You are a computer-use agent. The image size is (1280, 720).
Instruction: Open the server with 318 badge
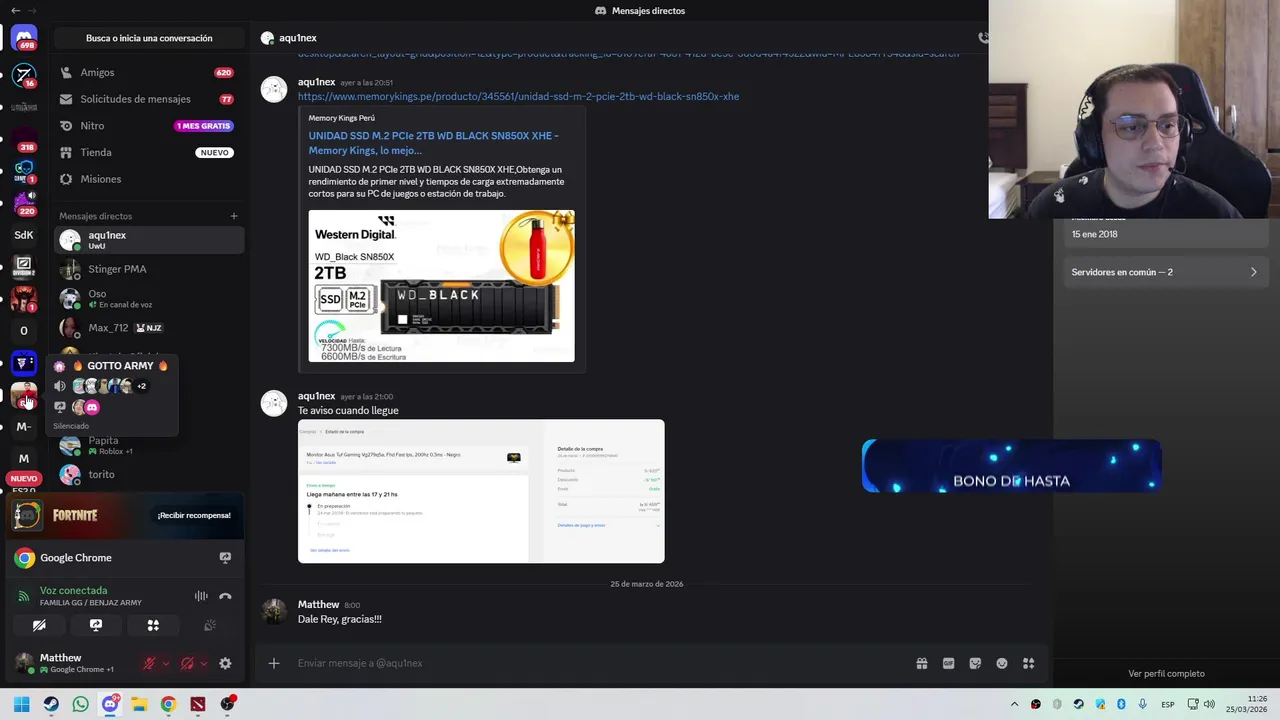tap(24, 137)
